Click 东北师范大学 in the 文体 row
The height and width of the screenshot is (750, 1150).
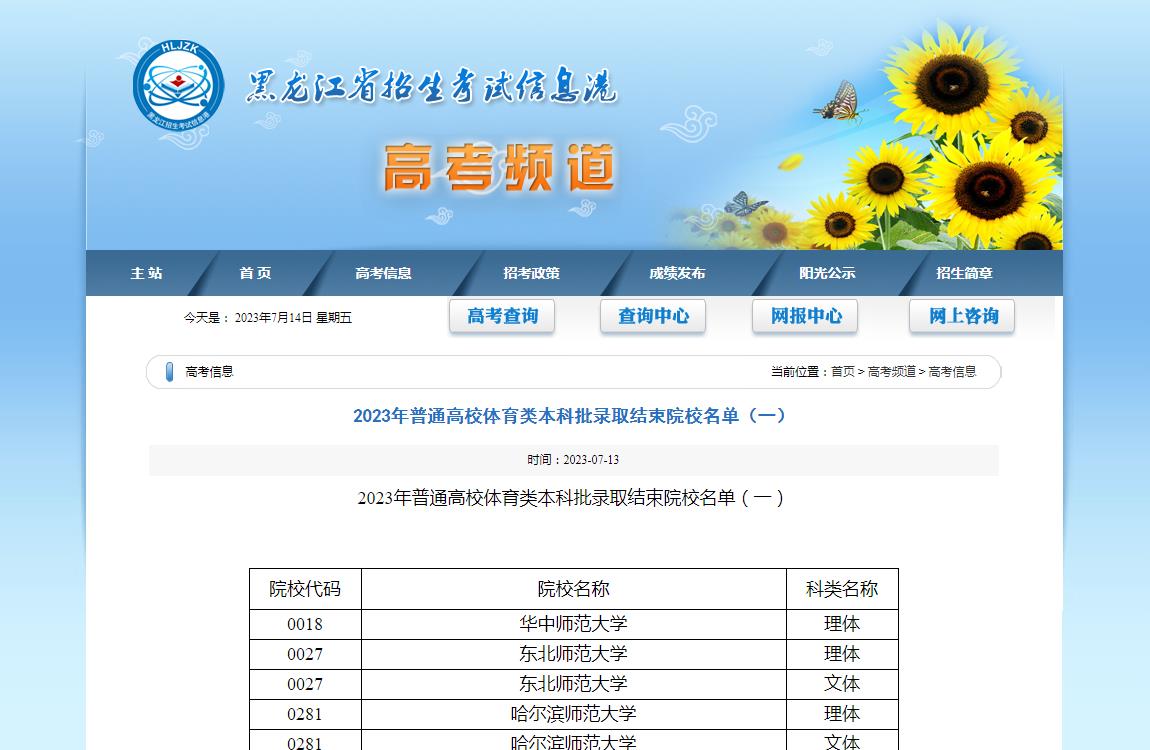[574, 684]
